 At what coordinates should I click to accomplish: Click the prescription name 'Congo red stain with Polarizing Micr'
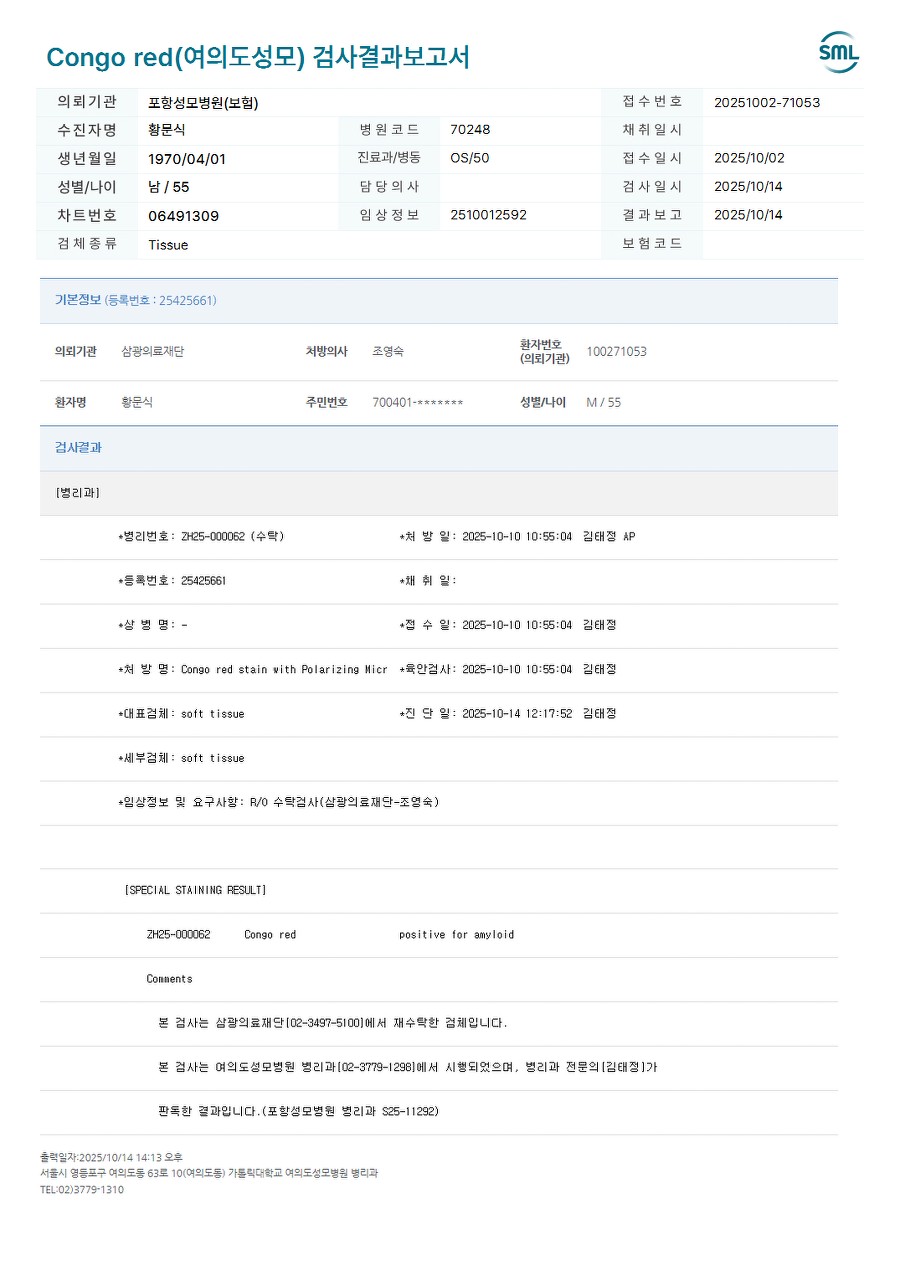(x=284, y=670)
